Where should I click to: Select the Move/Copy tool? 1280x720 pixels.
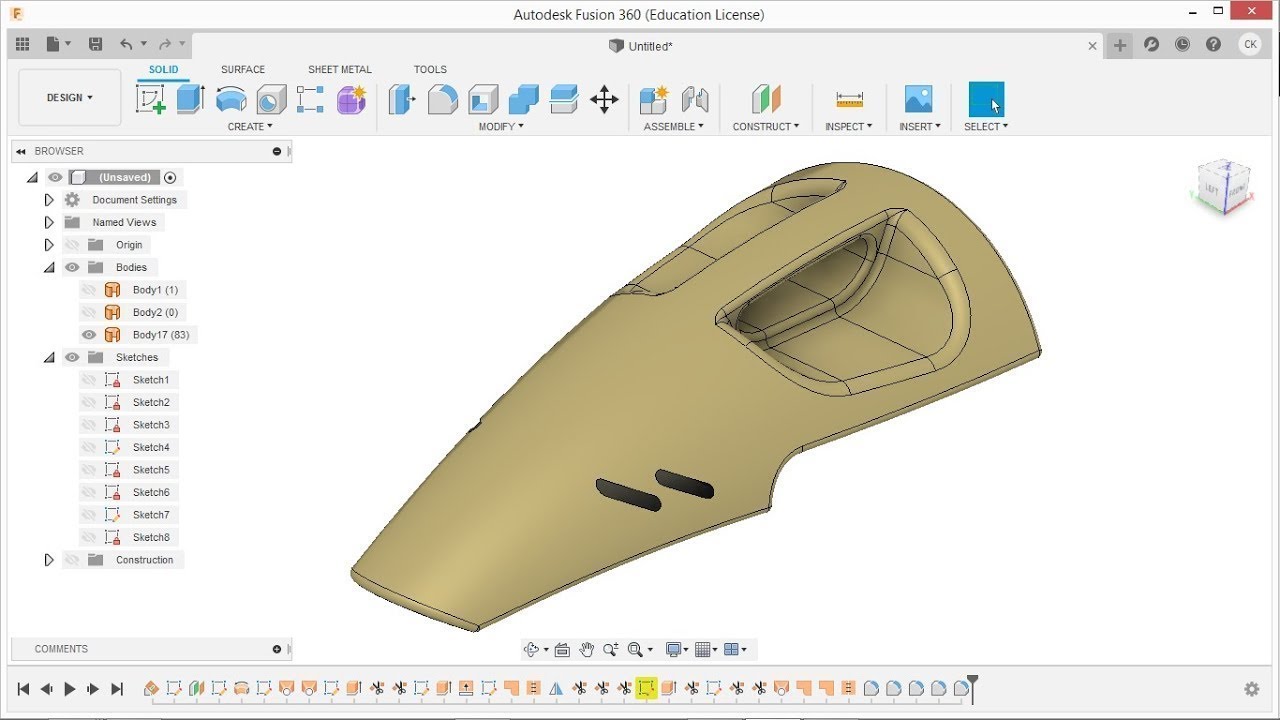[x=604, y=99]
